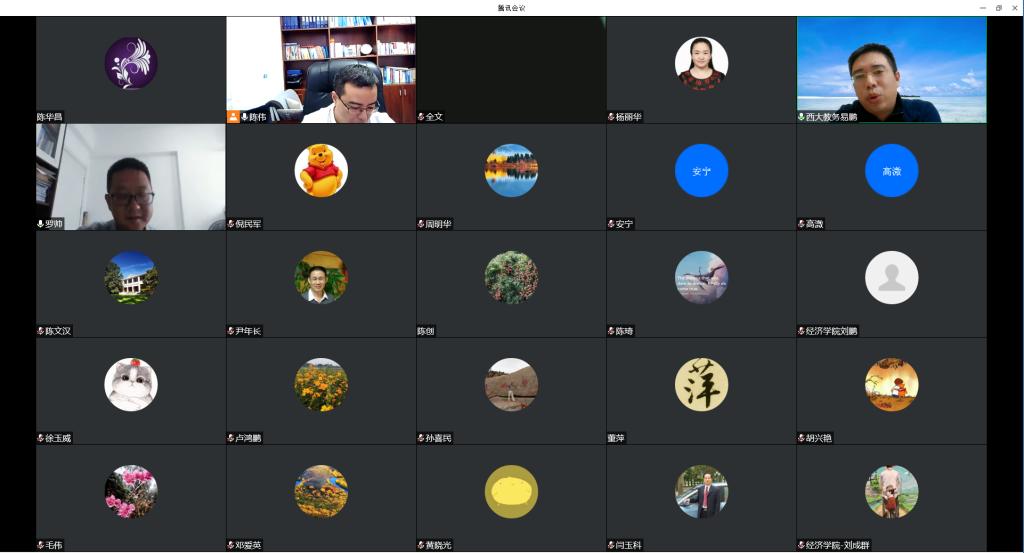Click the name label 经济学院-刘成群
Viewport: 1024px width, 553px height.
click(839, 545)
